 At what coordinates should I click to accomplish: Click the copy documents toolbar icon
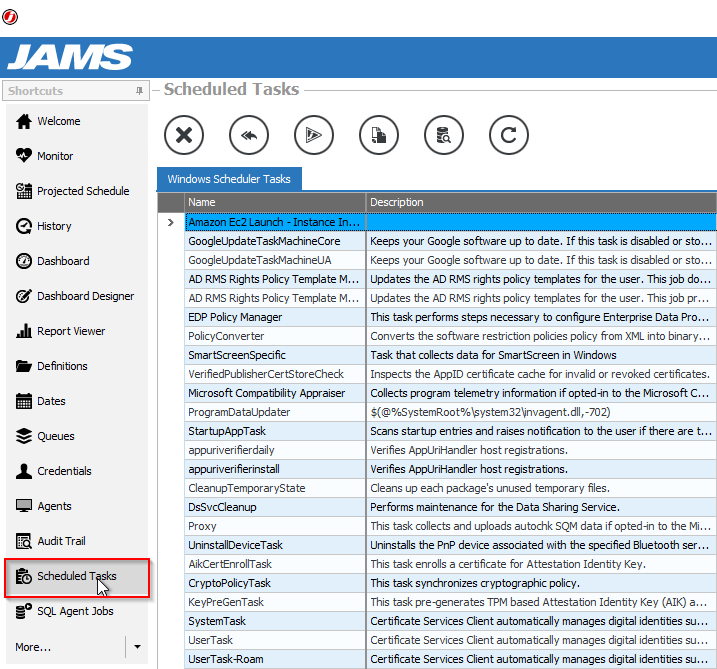379,135
